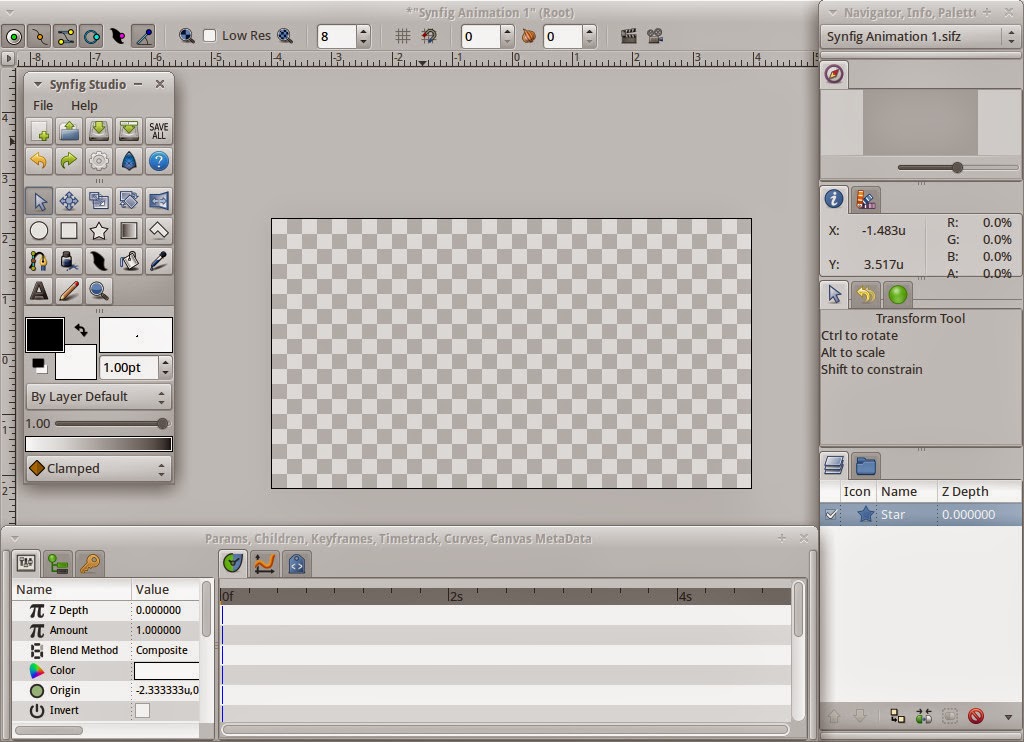Screen dimensions: 1024x742
Task: Toggle position ducks display
Action: coord(14,37)
